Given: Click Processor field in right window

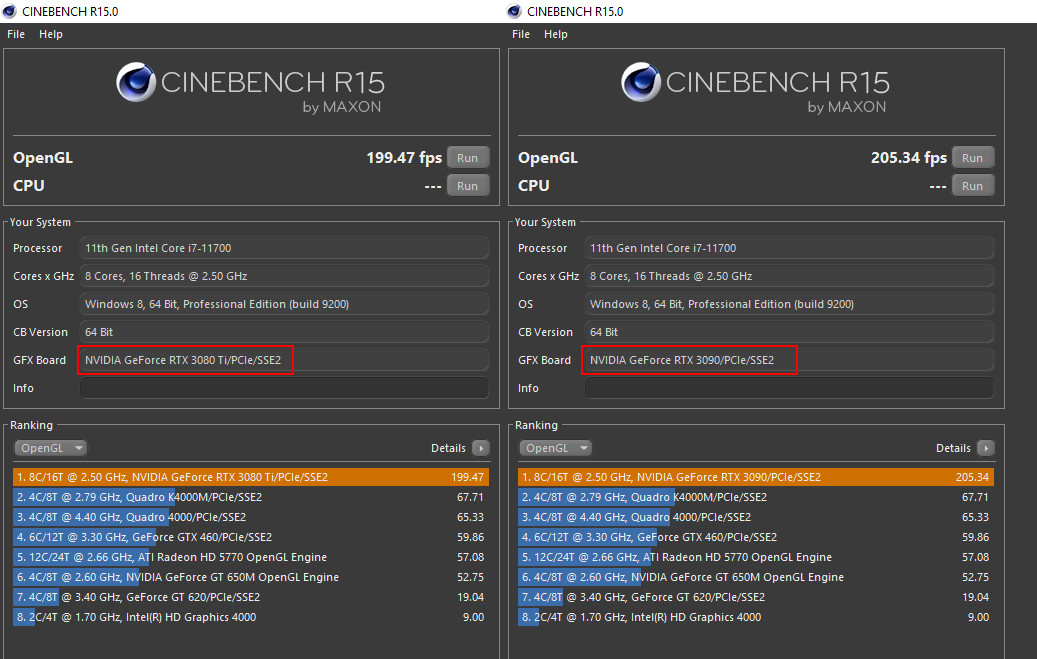Looking at the screenshot, I should pos(789,248).
